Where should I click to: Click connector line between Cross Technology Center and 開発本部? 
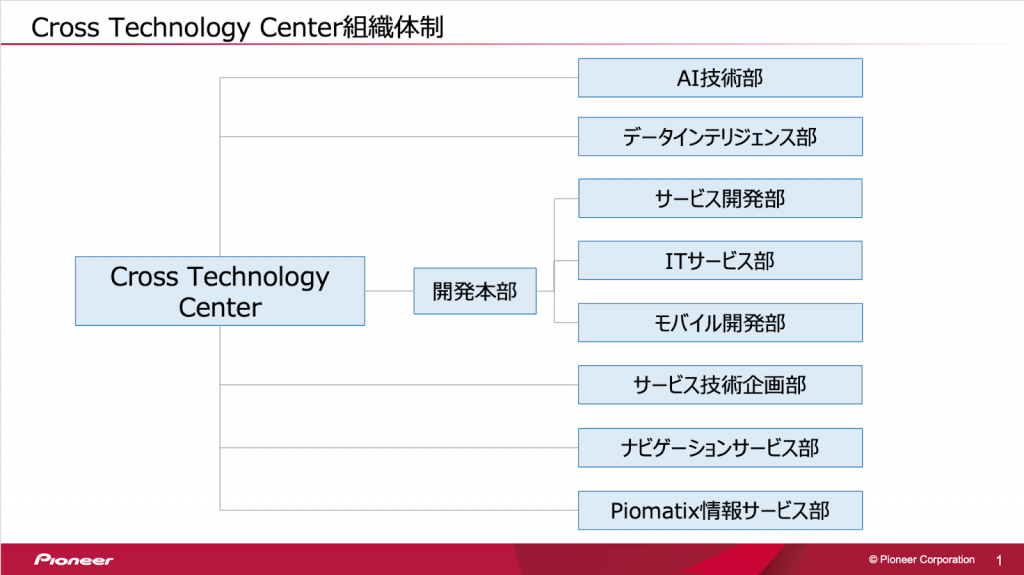(x=389, y=291)
